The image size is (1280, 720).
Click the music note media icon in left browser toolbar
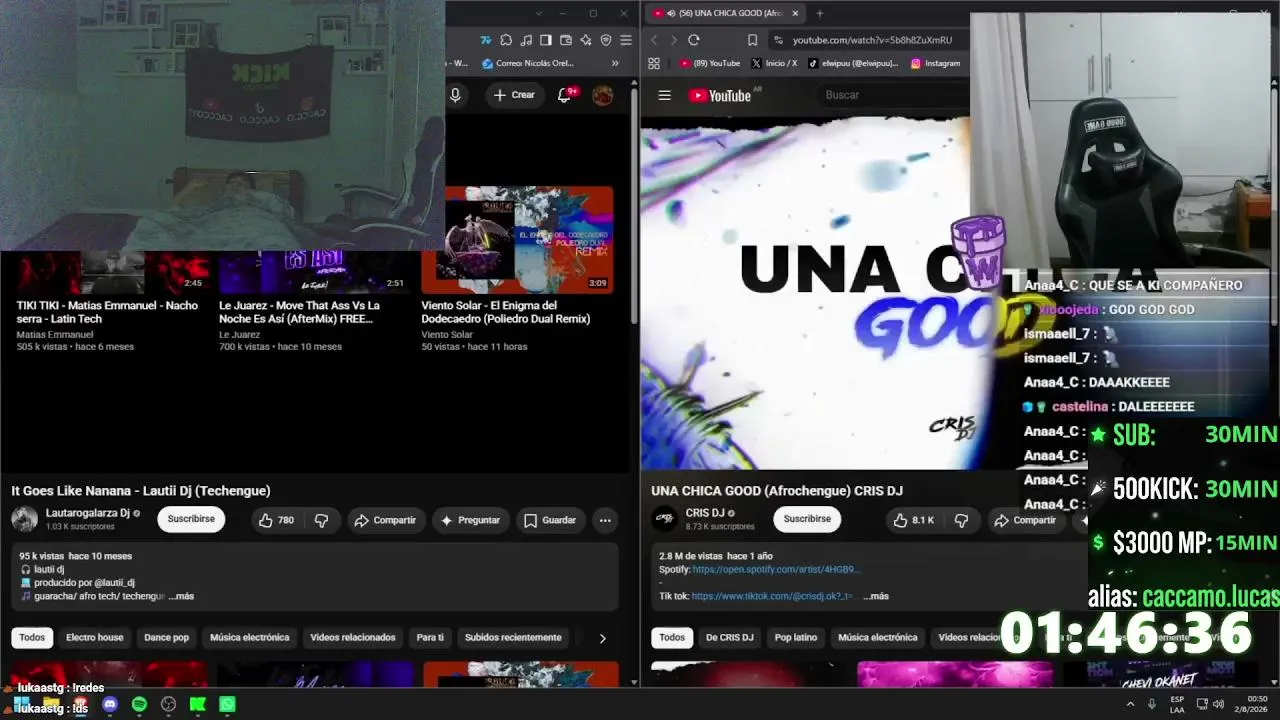526,40
